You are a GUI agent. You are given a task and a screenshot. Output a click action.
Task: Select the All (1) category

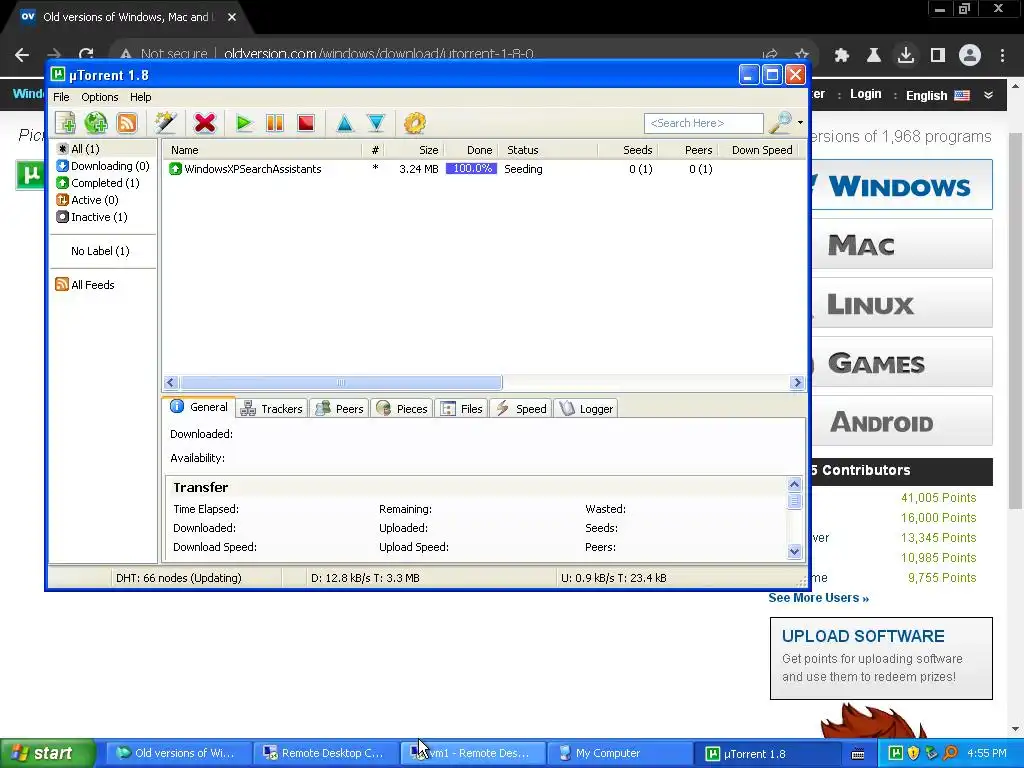tap(78, 149)
